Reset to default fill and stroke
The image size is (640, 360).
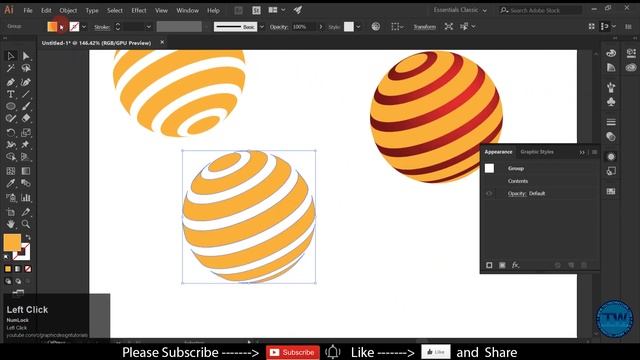tap(6, 257)
